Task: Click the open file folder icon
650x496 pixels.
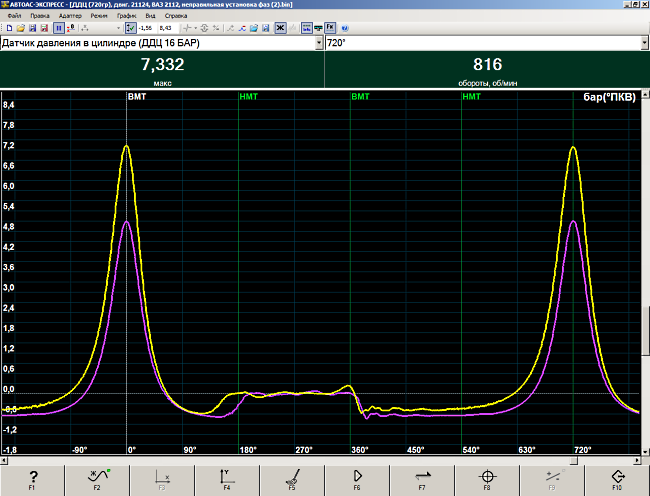Action: 20,28
